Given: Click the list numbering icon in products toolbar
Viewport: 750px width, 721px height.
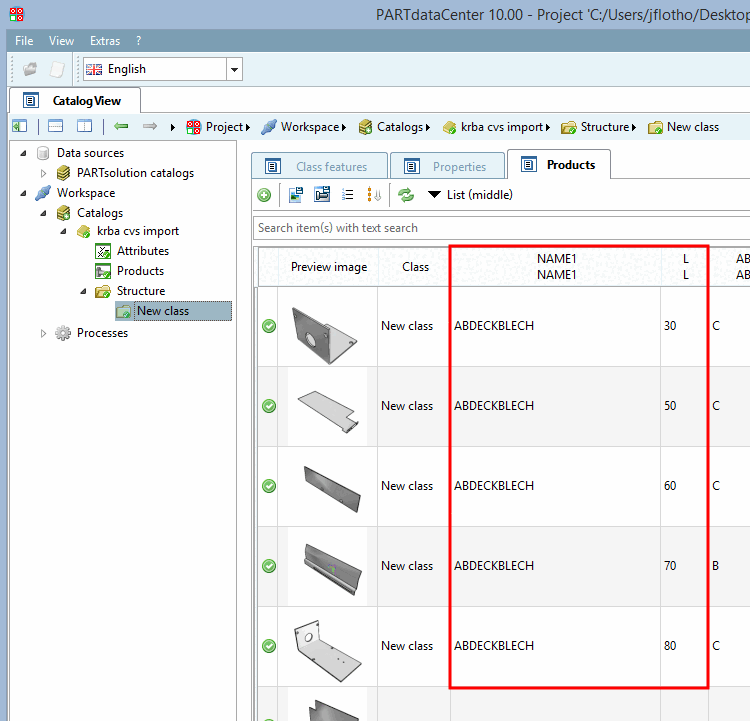Looking at the screenshot, I should (x=348, y=195).
